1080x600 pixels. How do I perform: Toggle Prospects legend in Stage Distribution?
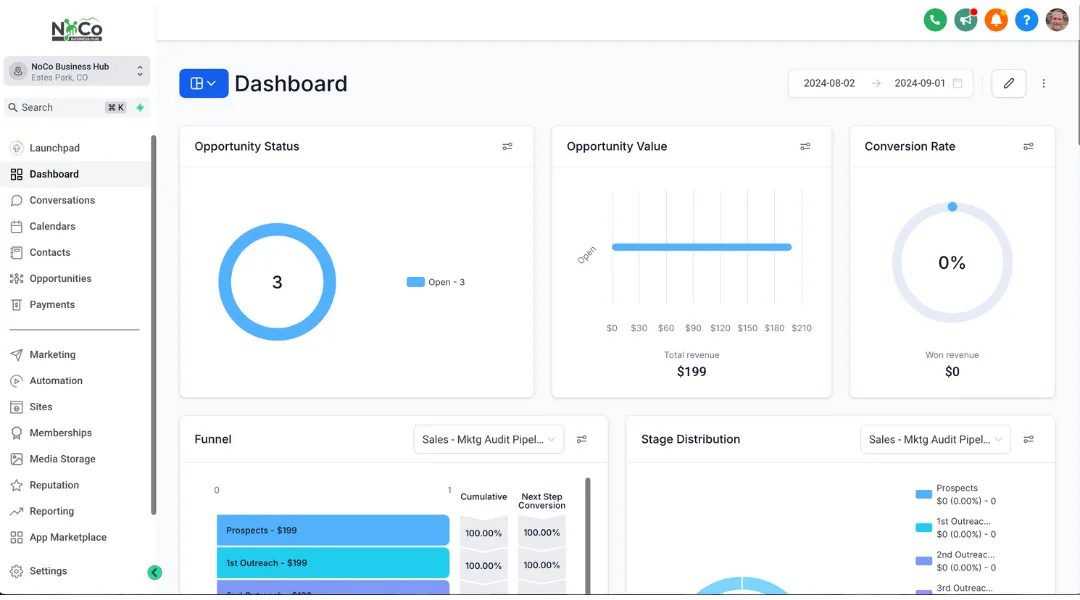point(956,494)
